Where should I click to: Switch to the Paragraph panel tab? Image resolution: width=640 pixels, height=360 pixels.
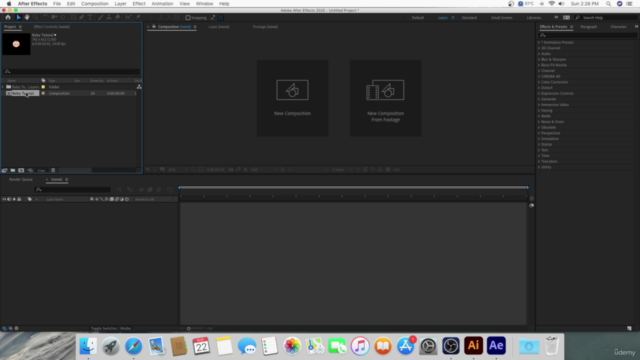click(589, 27)
